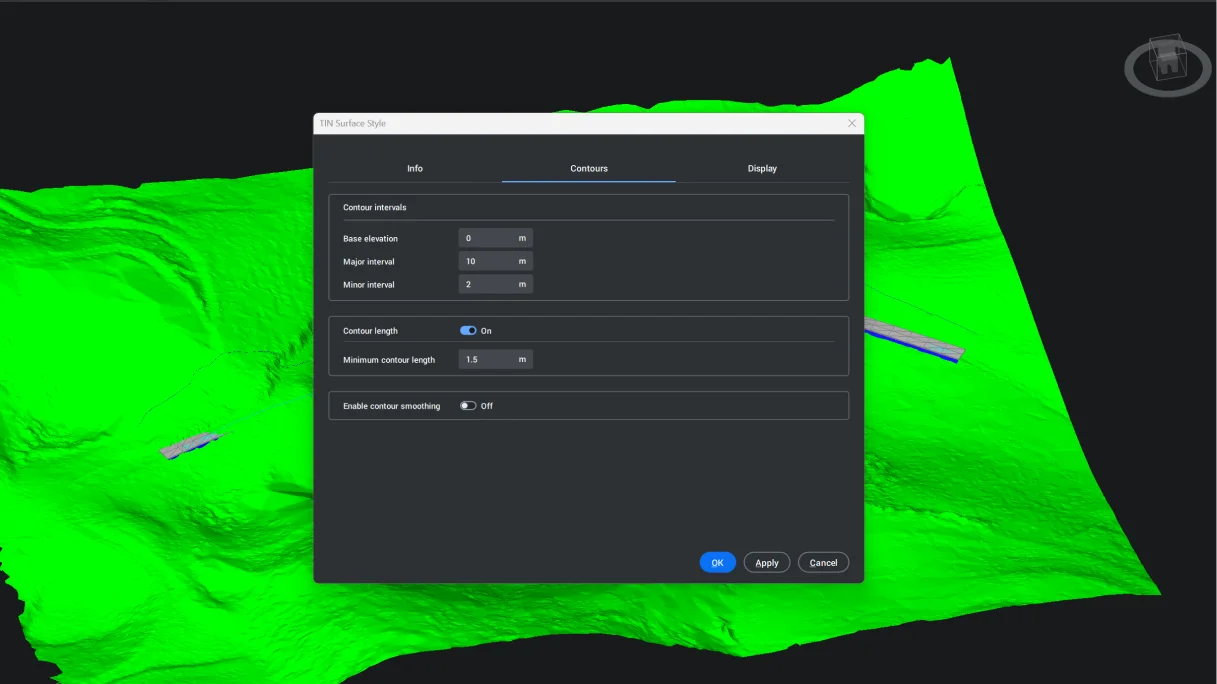Click the 'Minimum contour length' label
The width and height of the screenshot is (1217, 684).
[389, 360]
